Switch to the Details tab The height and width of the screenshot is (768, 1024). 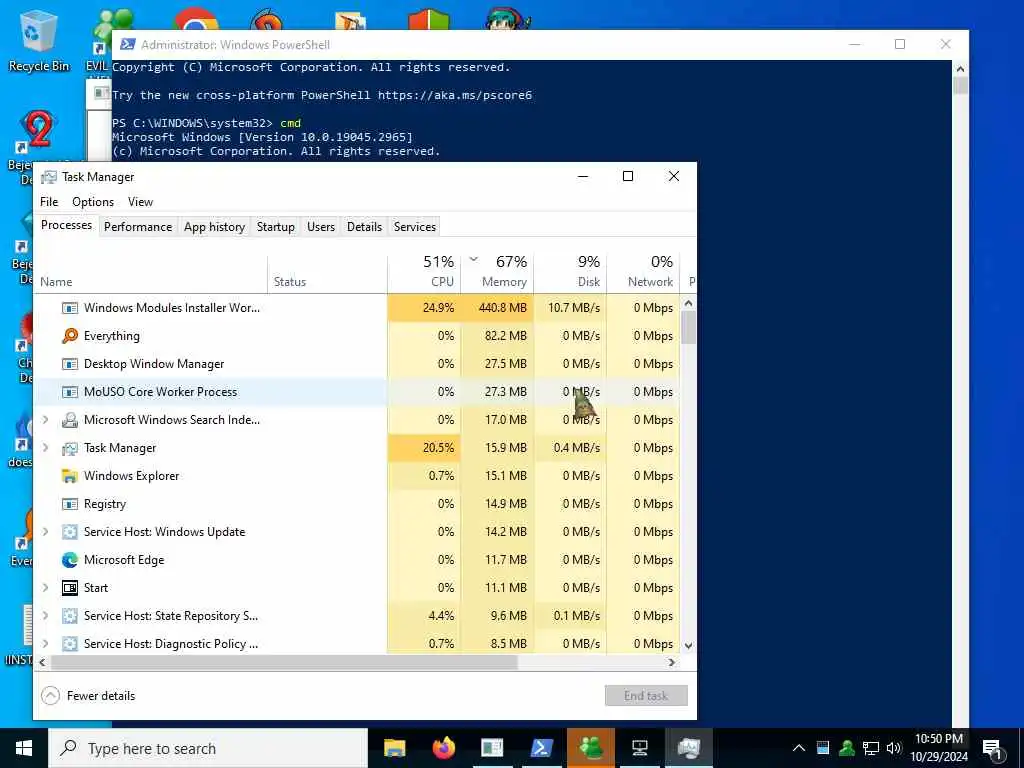click(364, 227)
